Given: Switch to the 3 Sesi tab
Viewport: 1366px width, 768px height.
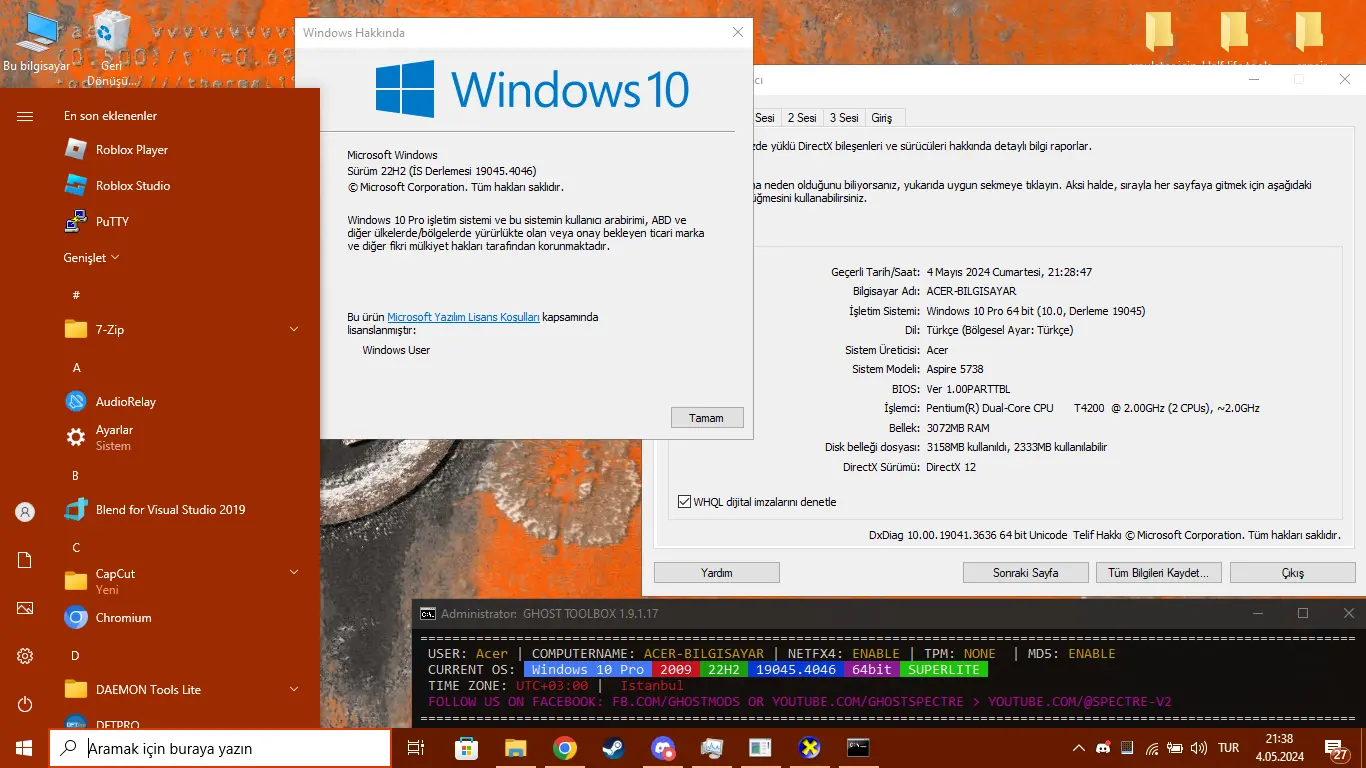Looking at the screenshot, I should (844, 118).
